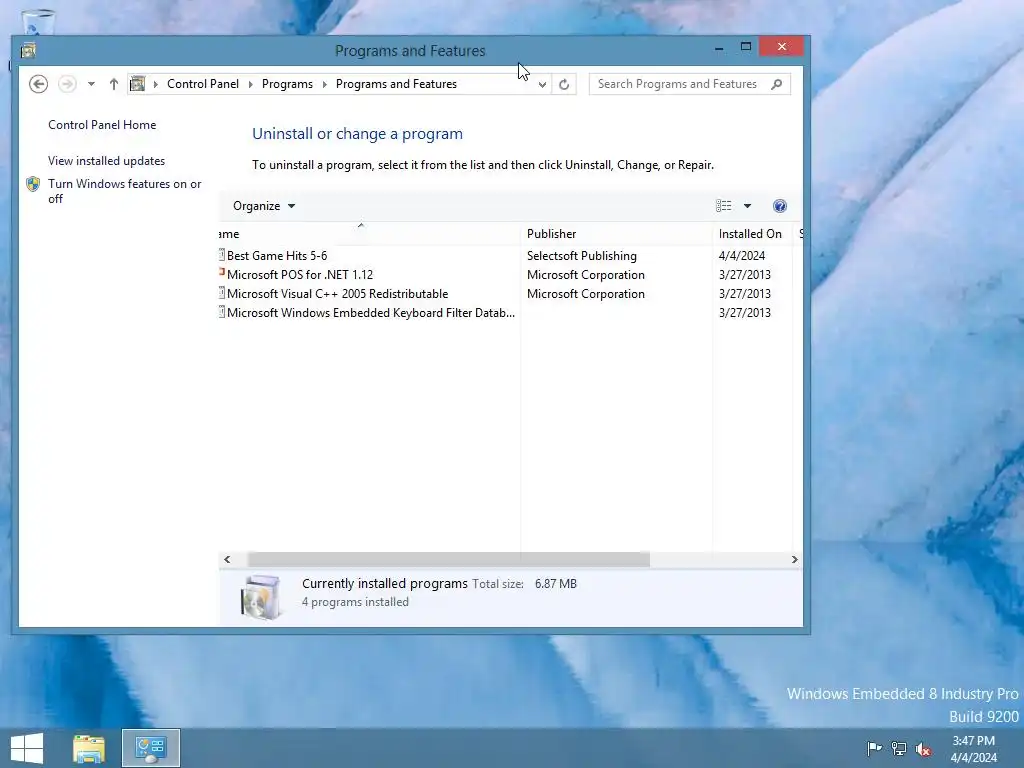Open File Explorer from the taskbar

coord(89,748)
